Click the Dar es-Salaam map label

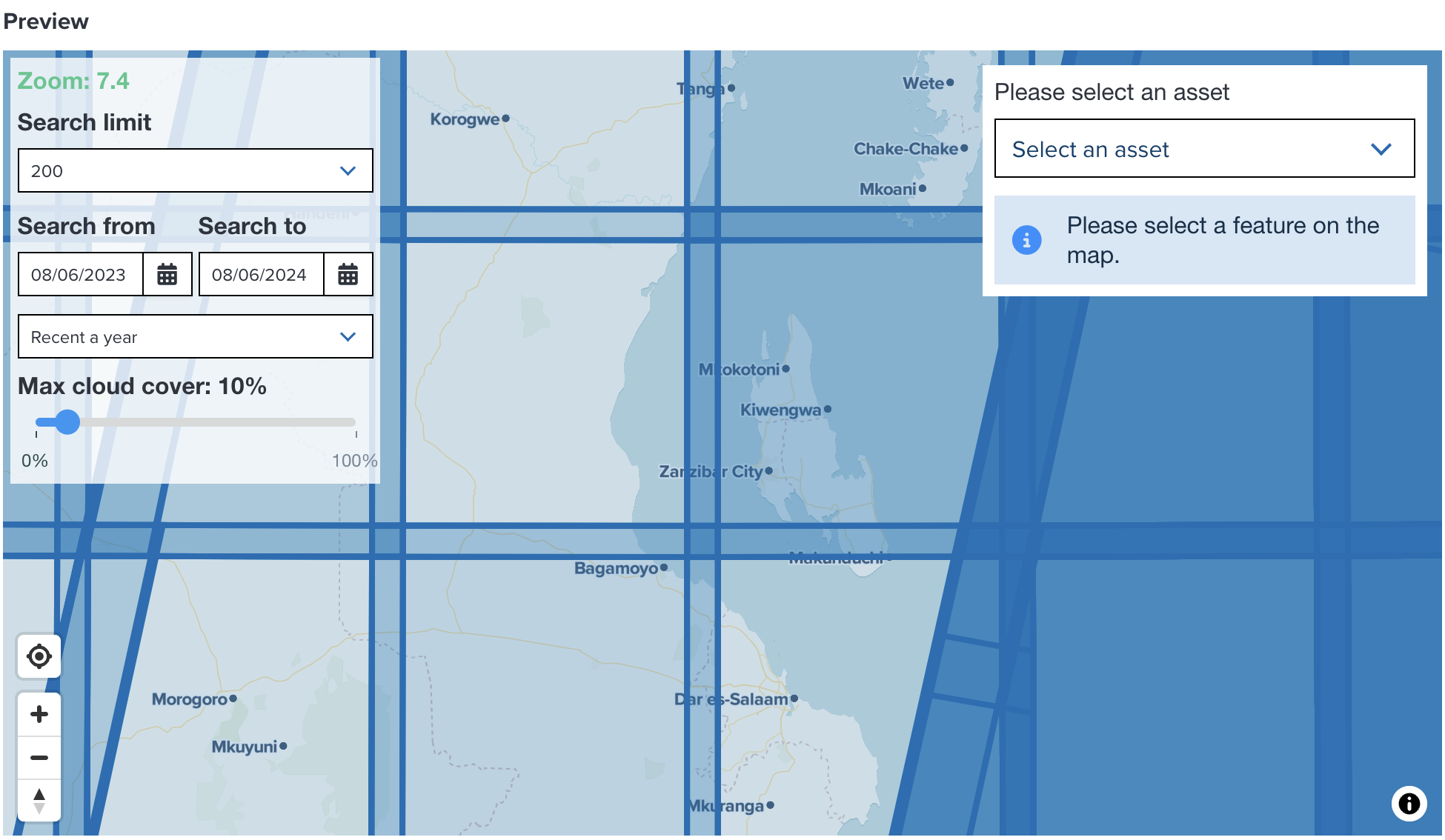[x=731, y=699]
